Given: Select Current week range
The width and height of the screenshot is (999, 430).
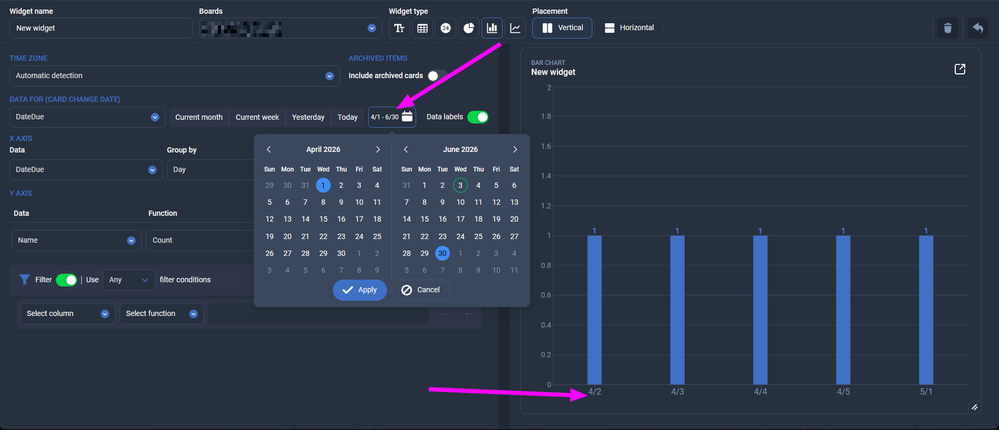Looking at the screenshot, I should pos(257,117).
